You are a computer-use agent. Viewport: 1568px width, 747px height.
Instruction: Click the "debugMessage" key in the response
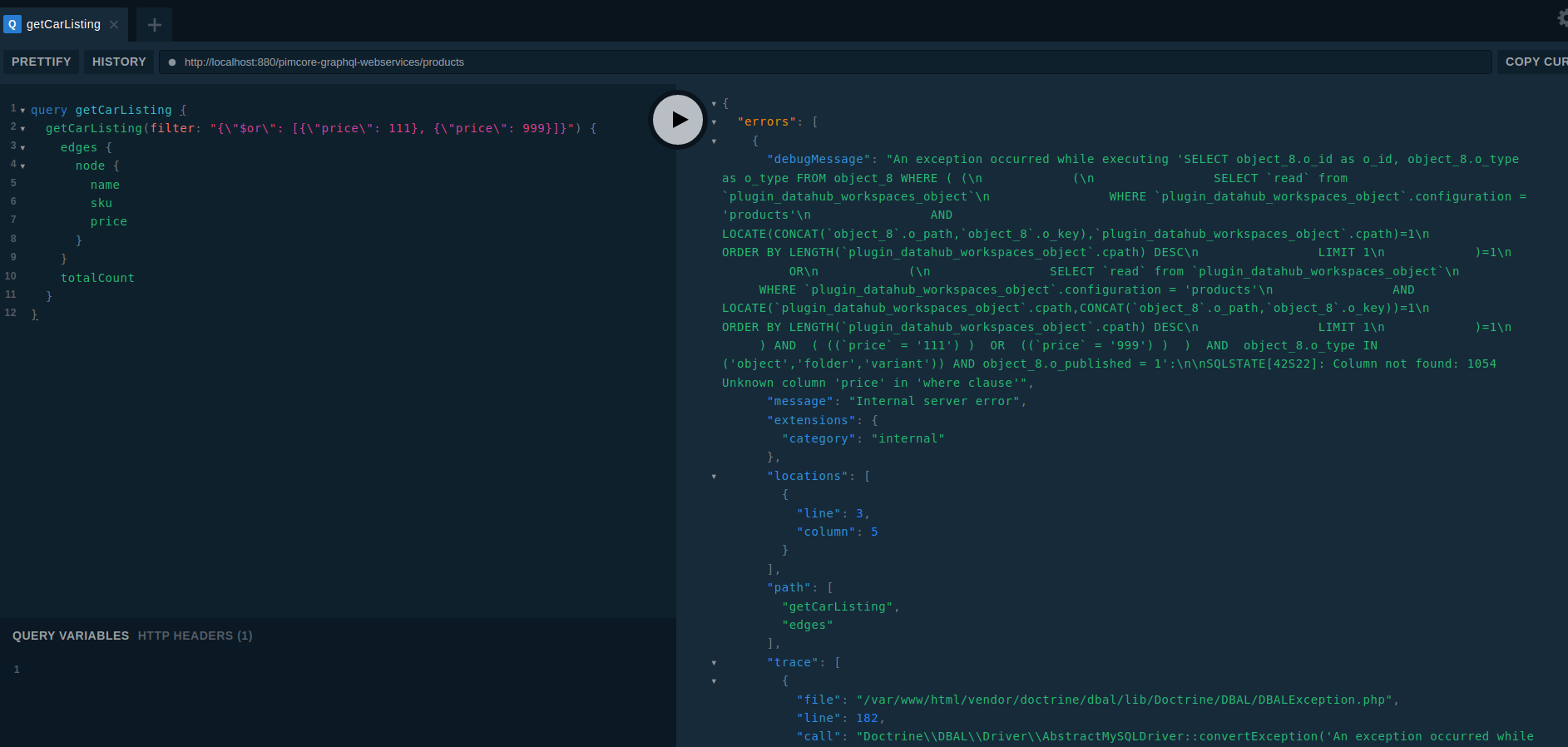point(819,159)
